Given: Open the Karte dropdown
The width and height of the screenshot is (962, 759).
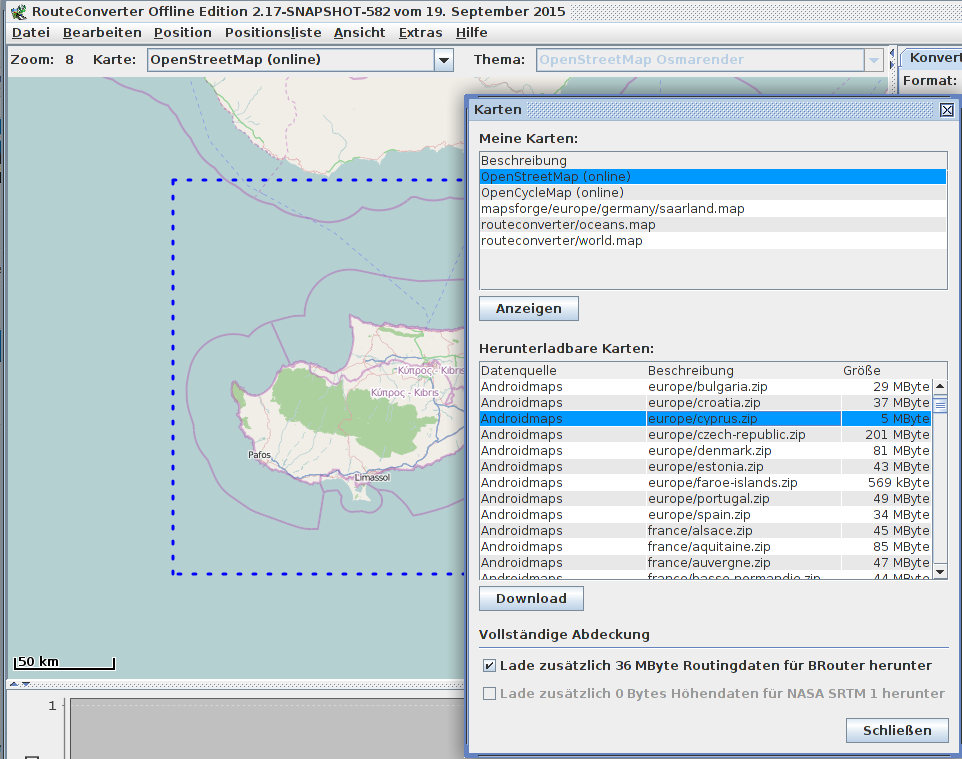Looking at the screenshot, I should pos(443,60).
